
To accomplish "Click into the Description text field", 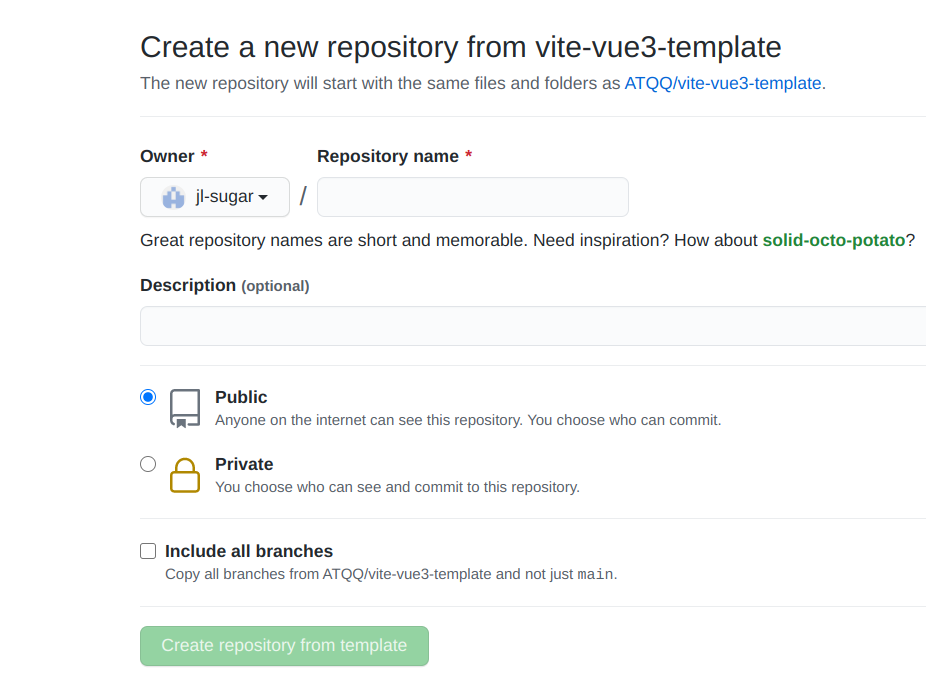I will (533, 326).
